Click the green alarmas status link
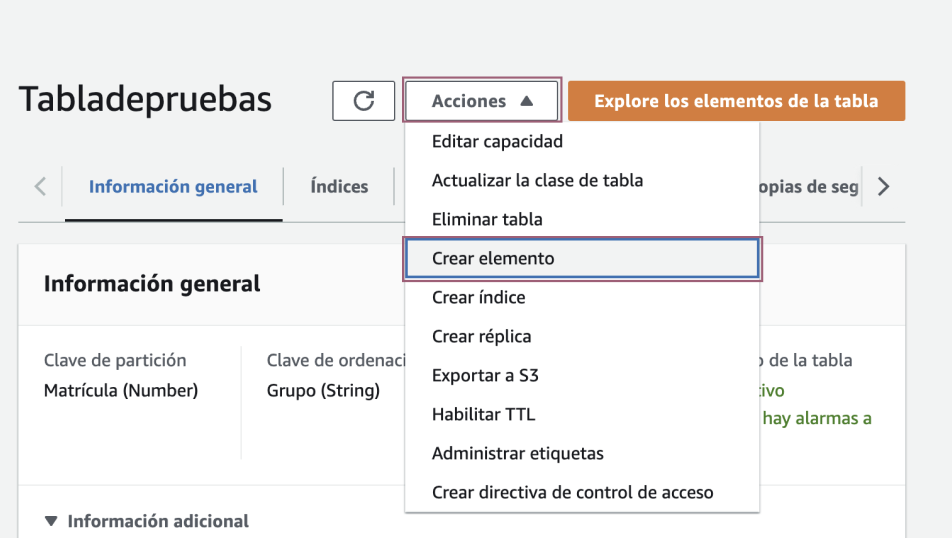Screen dimensions: 952x538 click(x=817, y=418)
